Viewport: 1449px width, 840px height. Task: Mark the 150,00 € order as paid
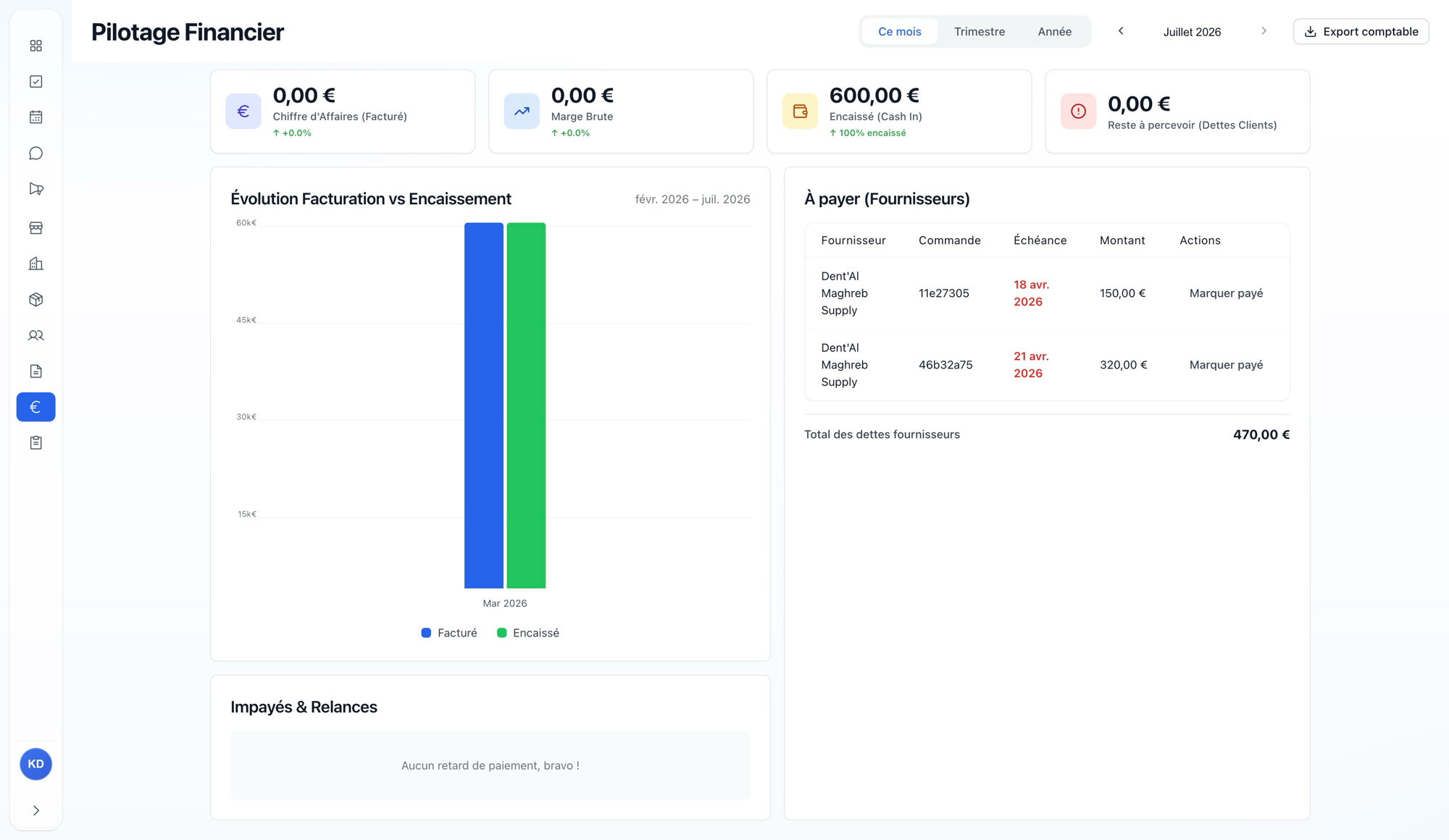pyautogui.click(x=1226, y=293)
